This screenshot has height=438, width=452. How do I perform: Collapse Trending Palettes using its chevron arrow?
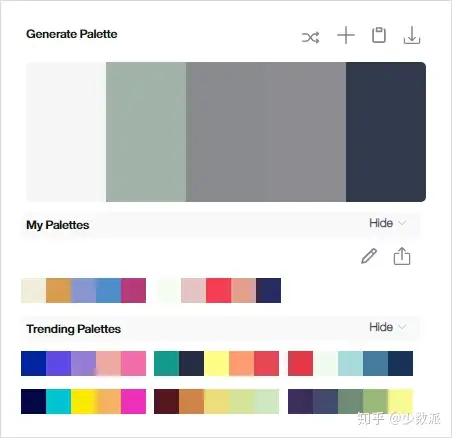(402, 327)
